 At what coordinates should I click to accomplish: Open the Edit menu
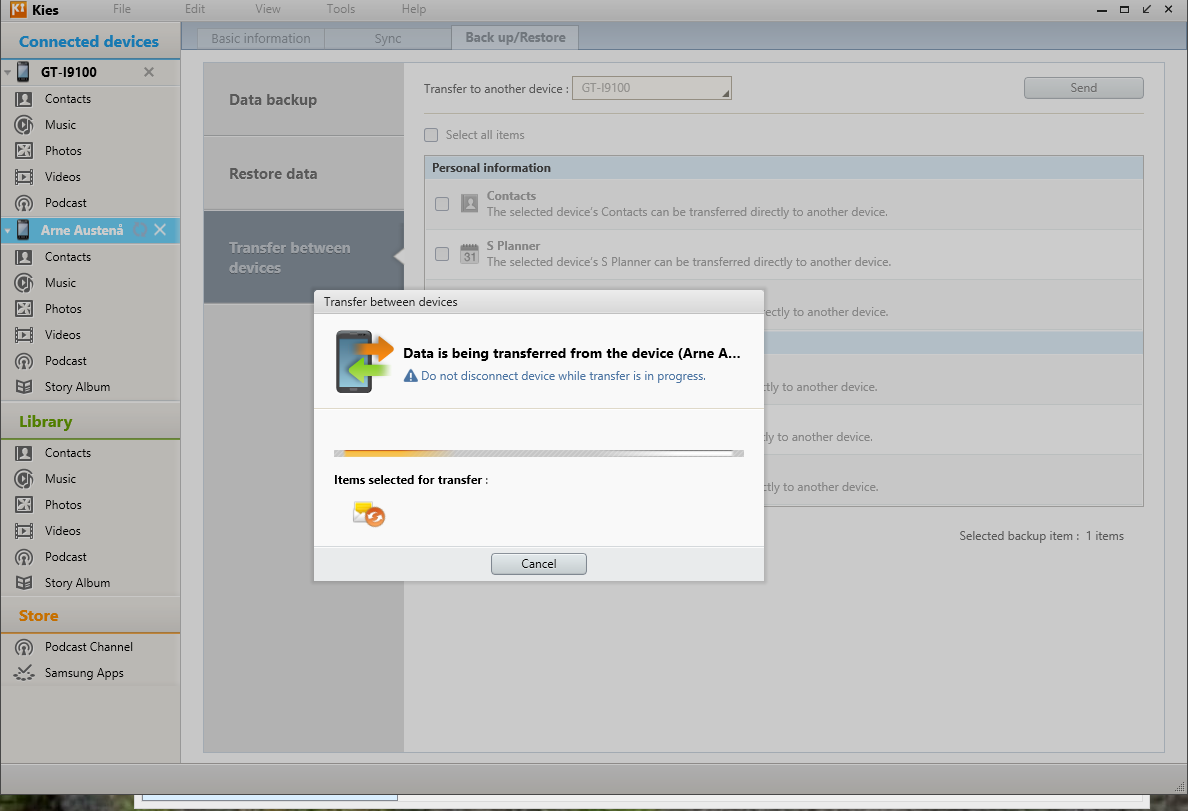pos(195,9)
